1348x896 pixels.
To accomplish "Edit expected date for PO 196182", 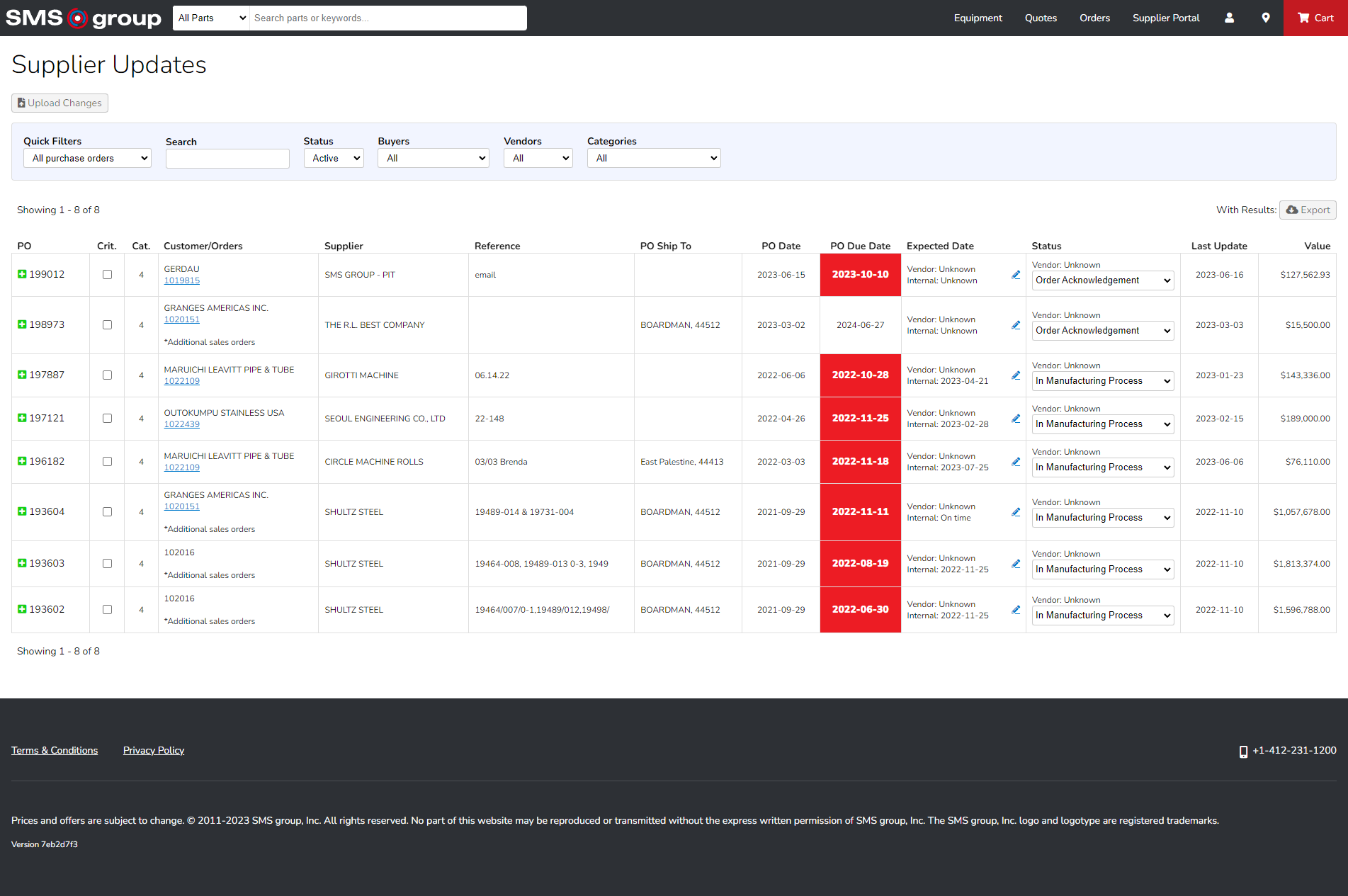I will pos(1016,462).
